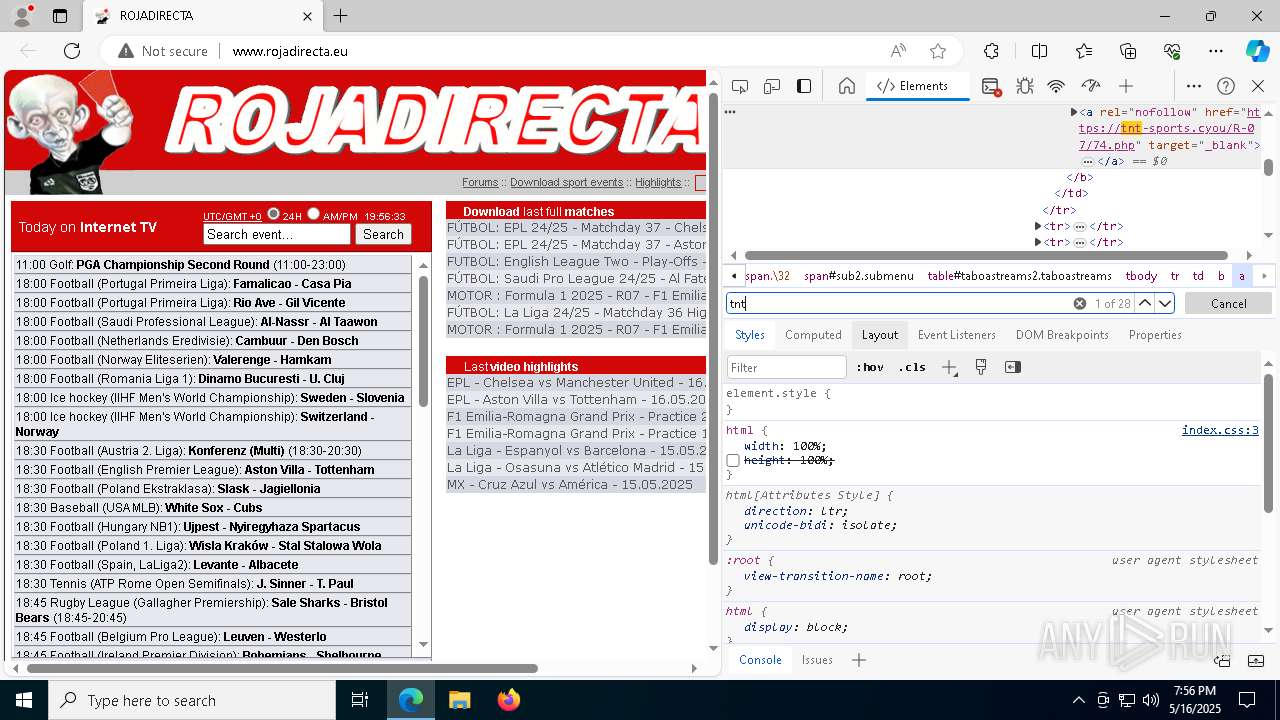Open the tab actions menu icon
The width and height of the screenshot is (1280, 720).
(60, 16)
